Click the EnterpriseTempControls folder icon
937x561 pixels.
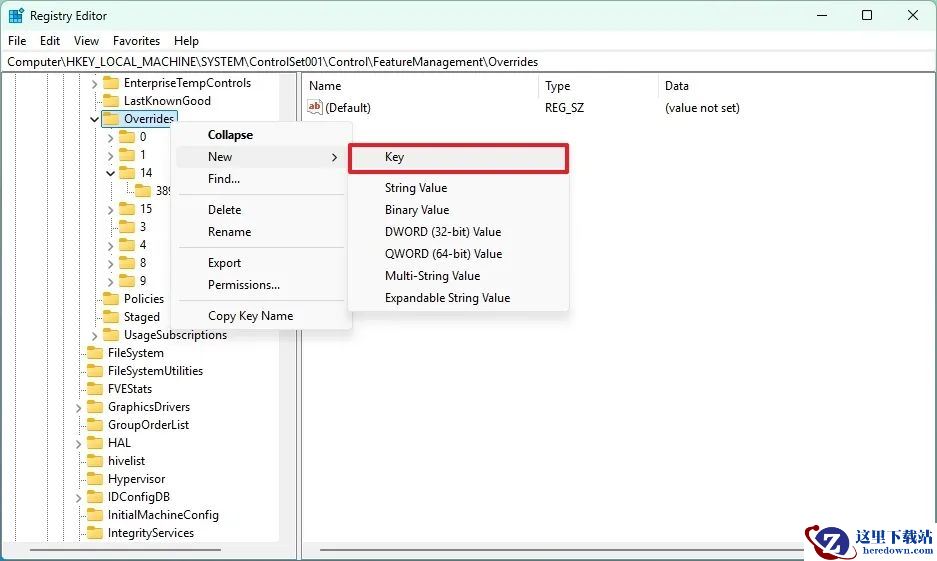[111, 82]
